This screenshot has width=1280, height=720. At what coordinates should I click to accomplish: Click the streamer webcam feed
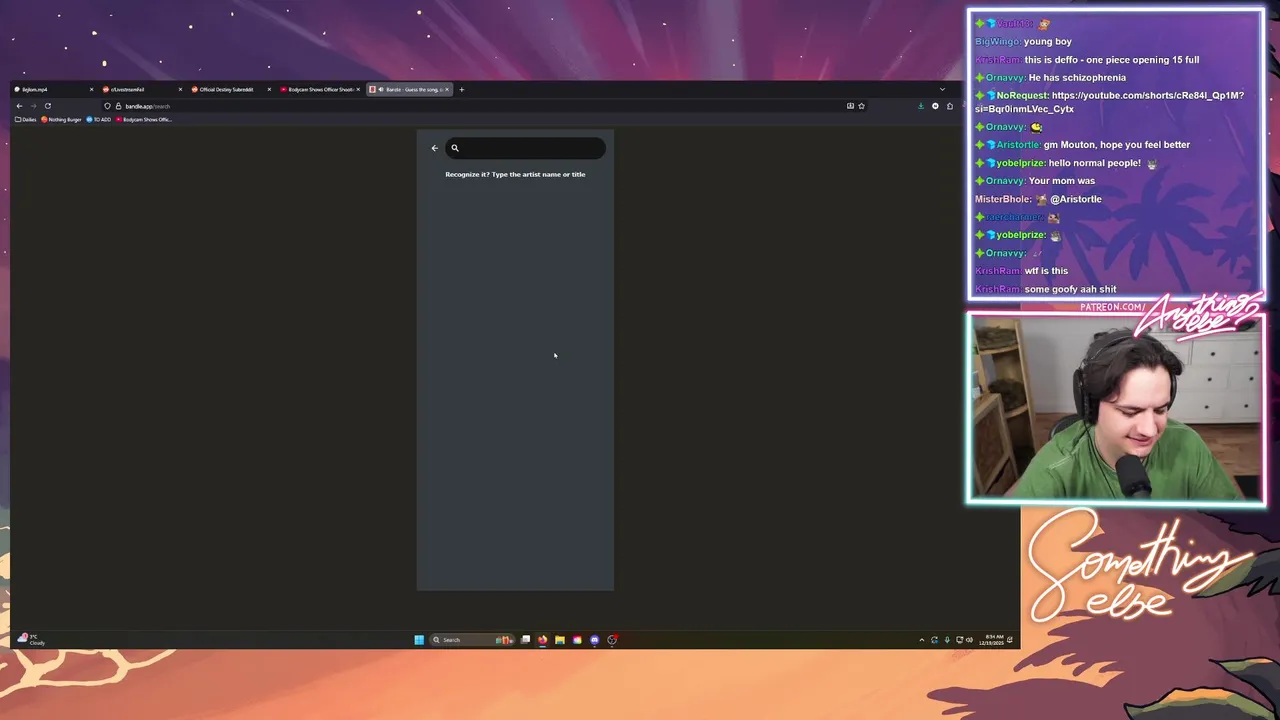(1115, 408)
